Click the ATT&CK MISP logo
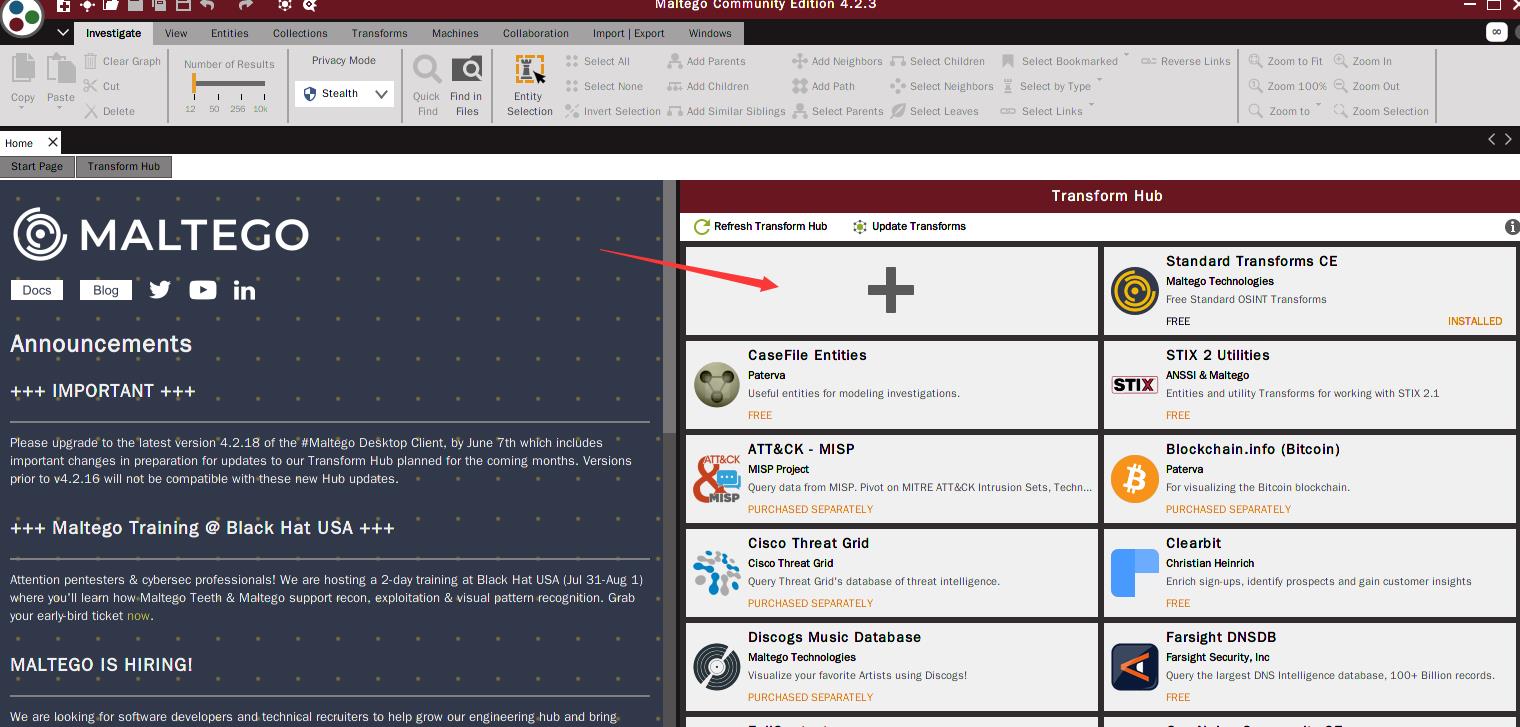1520x727 pixels. pyautogui.click(x=717, y=479)
